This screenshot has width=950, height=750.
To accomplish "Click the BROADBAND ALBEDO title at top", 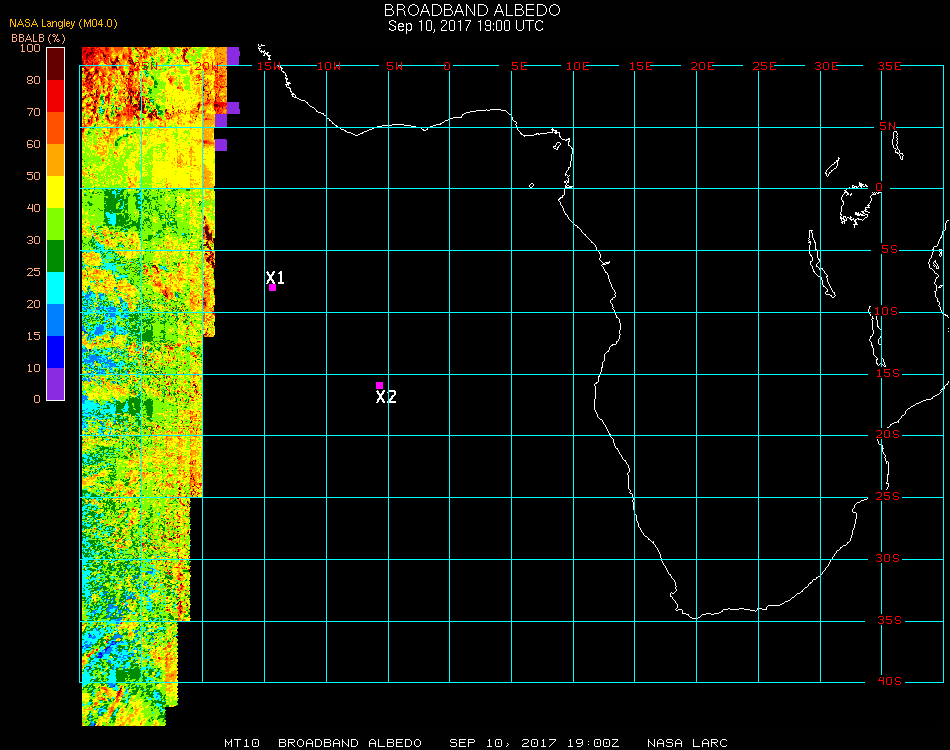I will click(465, 10).
